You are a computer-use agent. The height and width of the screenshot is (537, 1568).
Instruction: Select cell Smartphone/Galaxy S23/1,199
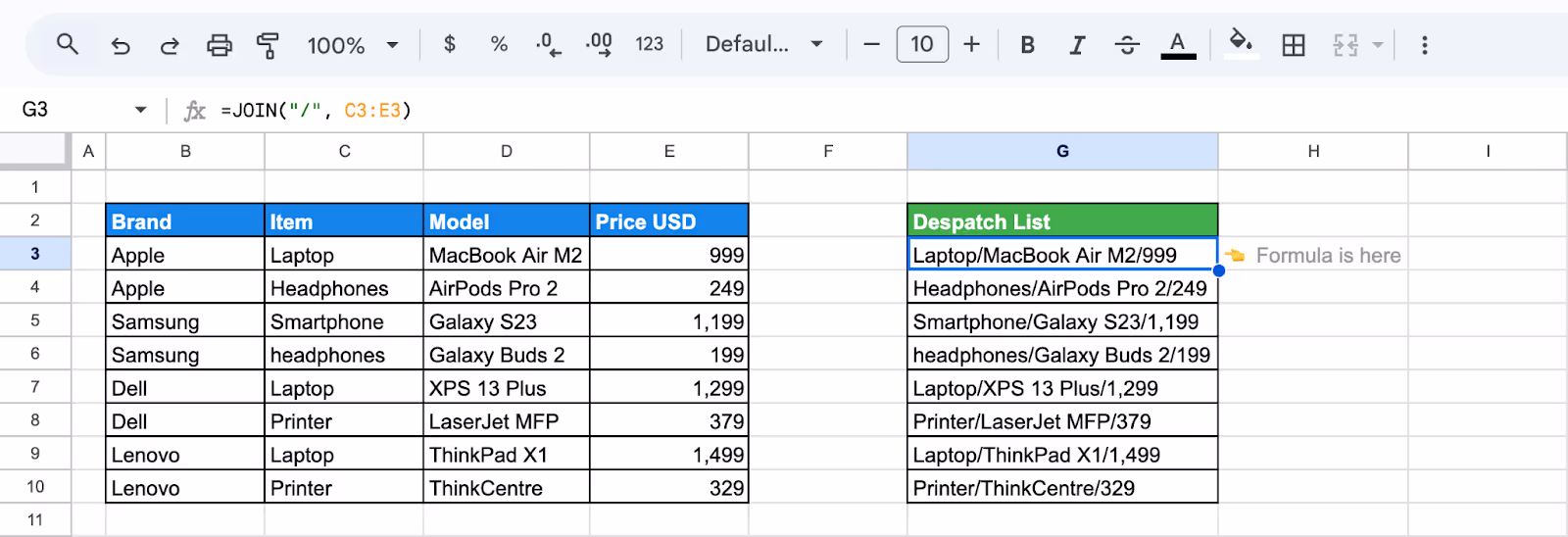tap(1062, 321)
